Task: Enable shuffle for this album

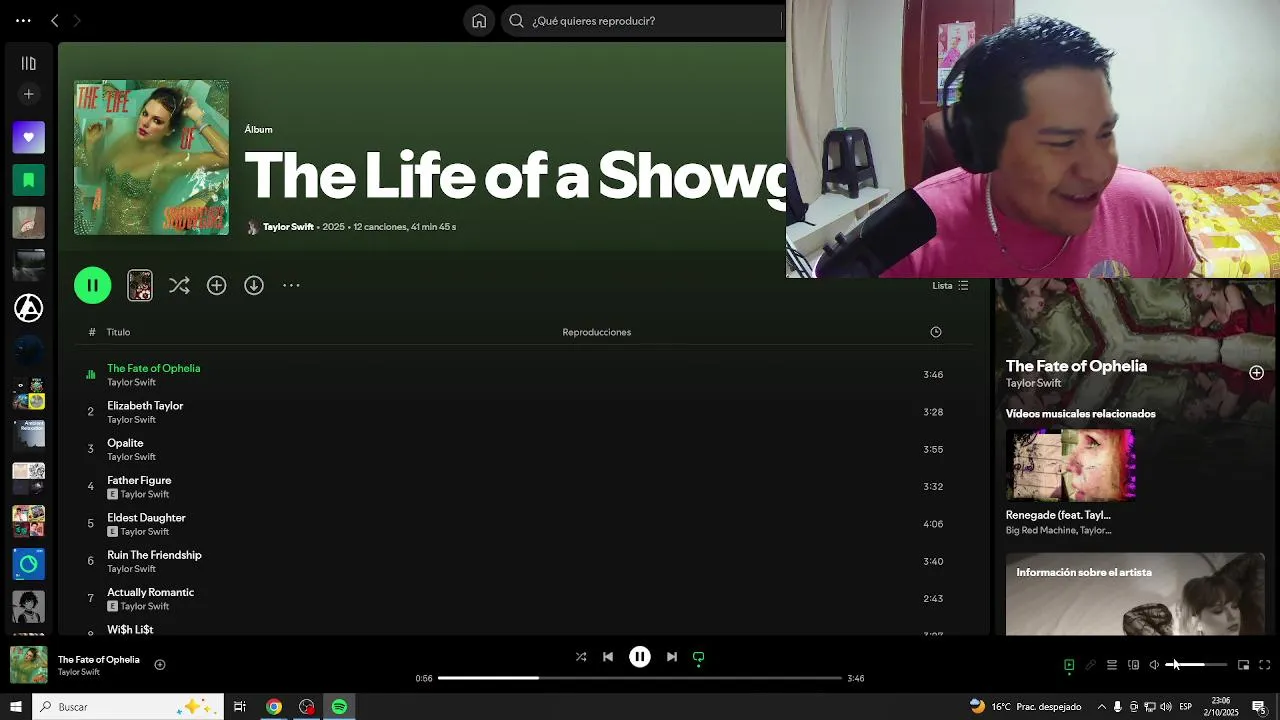Action: point(179,286)
